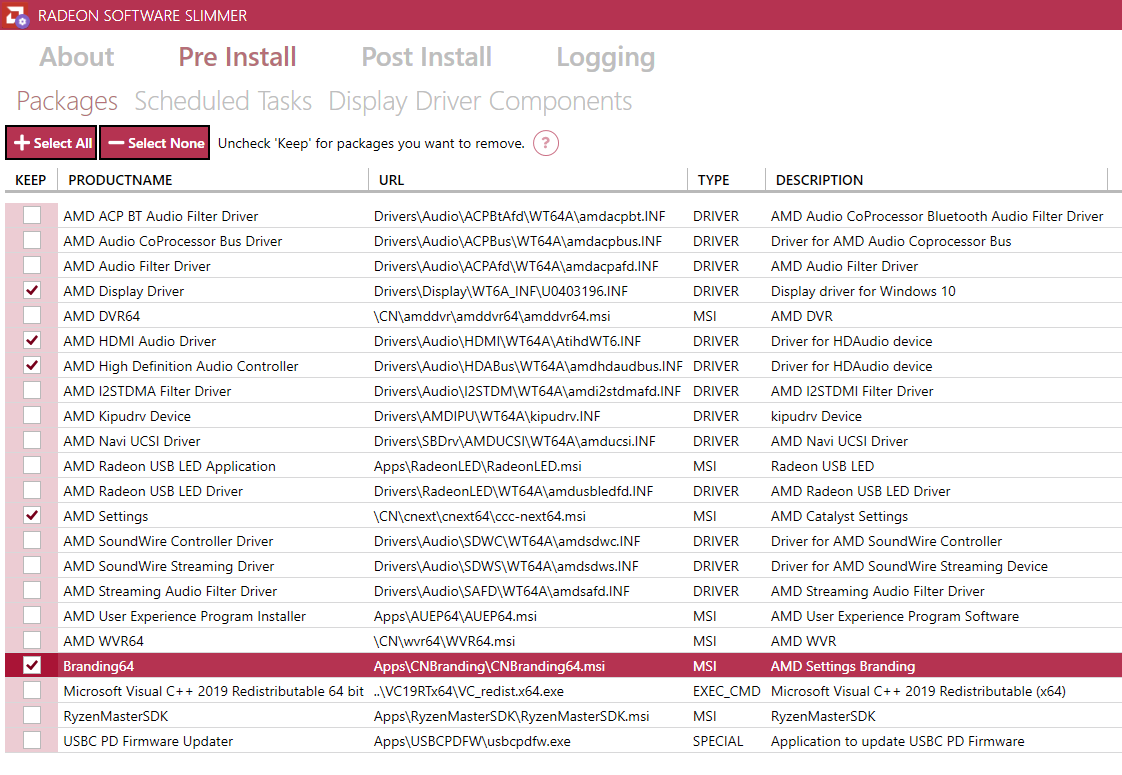Check Keep for AMD DVR64
This screenshot has height=775, width=1122.
(x=31, y=316)
